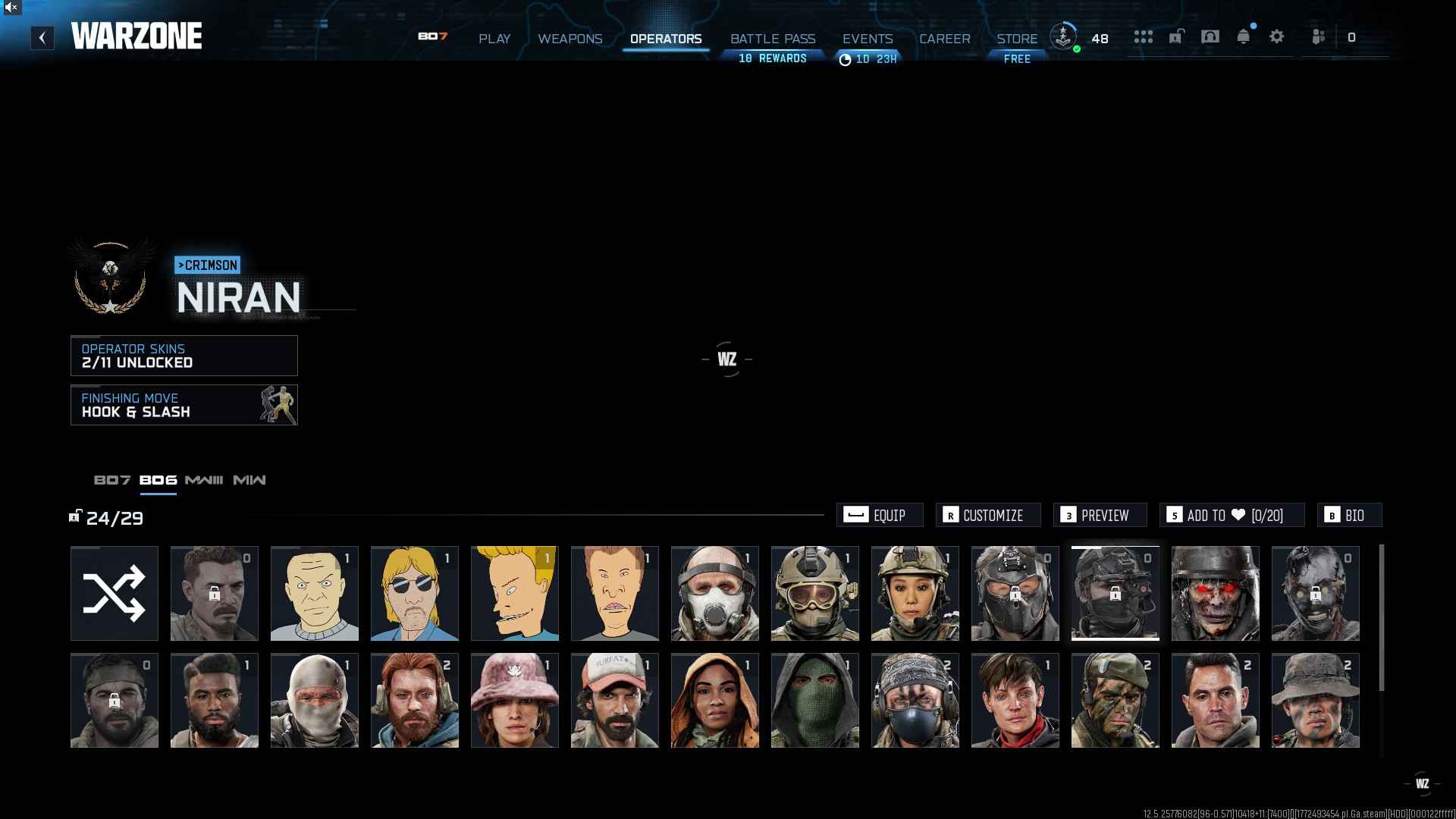Open the Battle Pass menu tab

[x=773, y=39]
